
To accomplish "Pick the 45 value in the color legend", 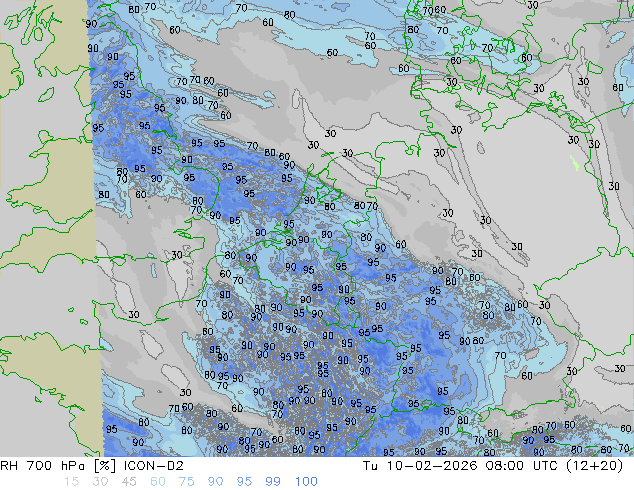I will [129, 482].
